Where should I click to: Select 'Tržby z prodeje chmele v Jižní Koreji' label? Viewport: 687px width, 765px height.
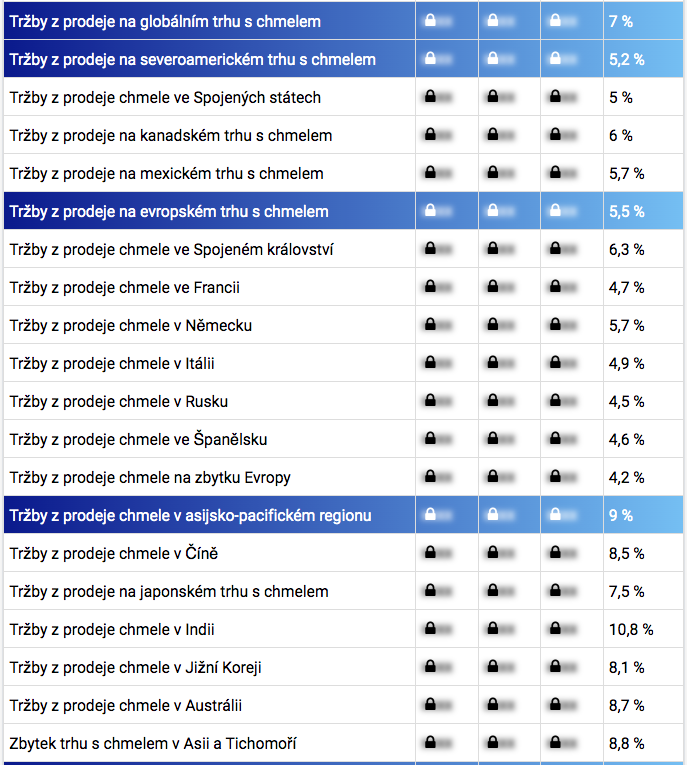pyautogui.click(x=136, y=667)
